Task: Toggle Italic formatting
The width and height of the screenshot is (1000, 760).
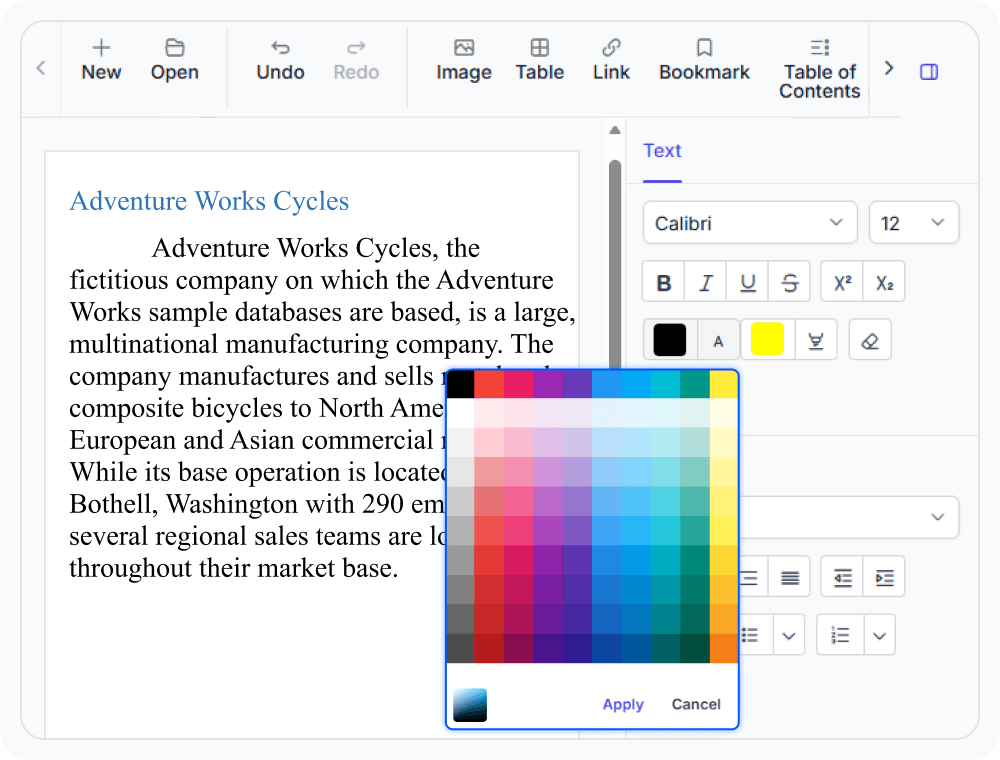Action: tap(705, 282)
